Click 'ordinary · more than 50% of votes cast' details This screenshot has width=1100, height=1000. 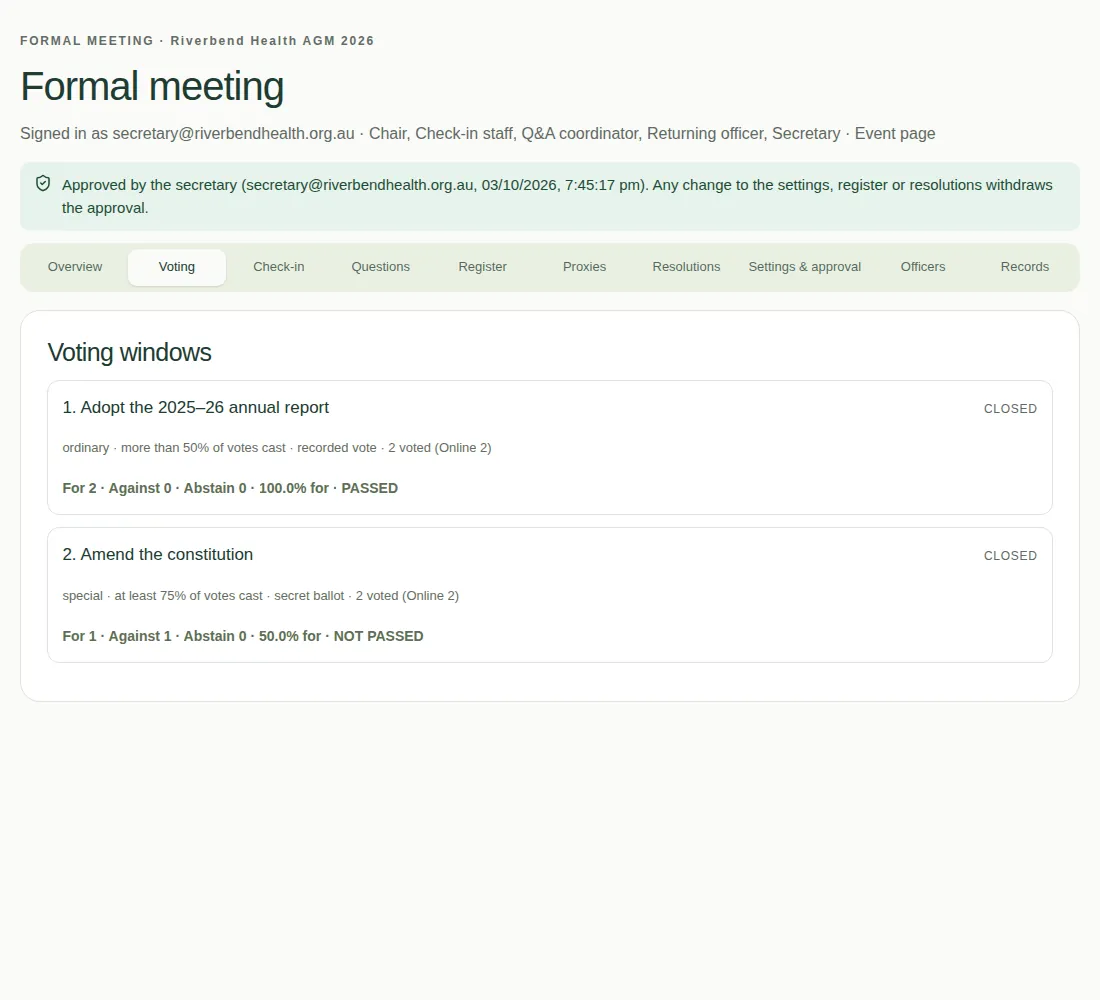276,448
